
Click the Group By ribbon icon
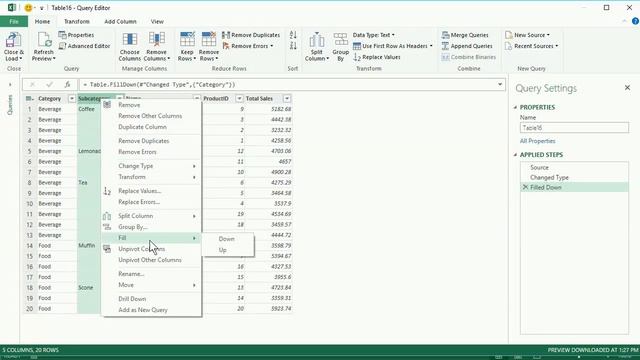340,40
